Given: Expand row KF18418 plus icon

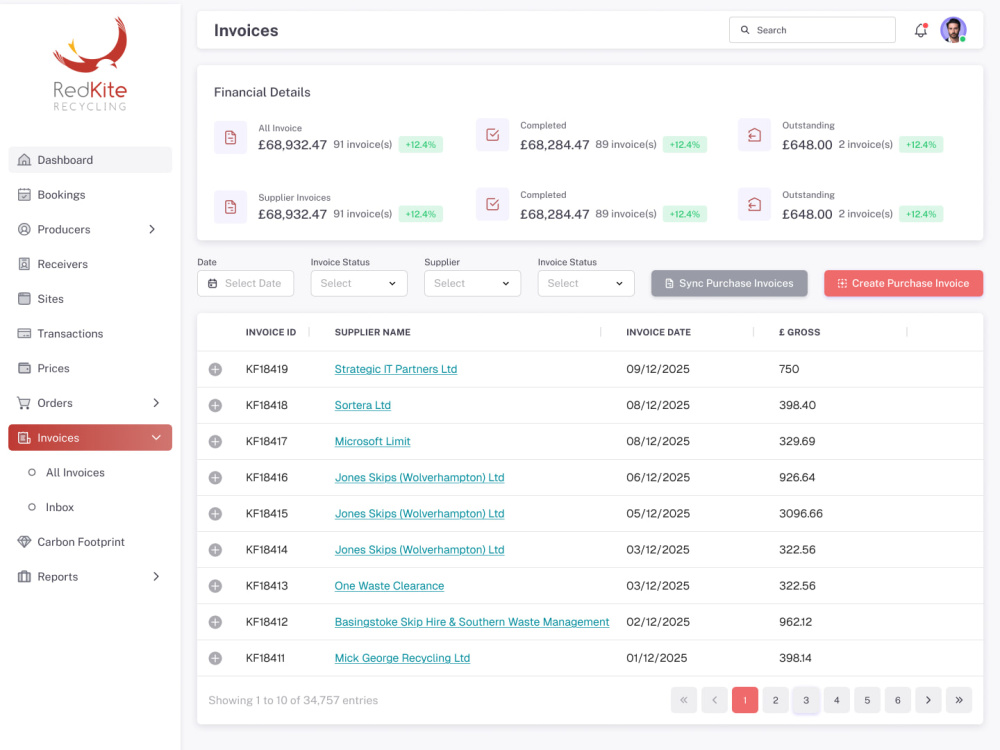Looking at the screenshot, I should [x=216, y=406].
